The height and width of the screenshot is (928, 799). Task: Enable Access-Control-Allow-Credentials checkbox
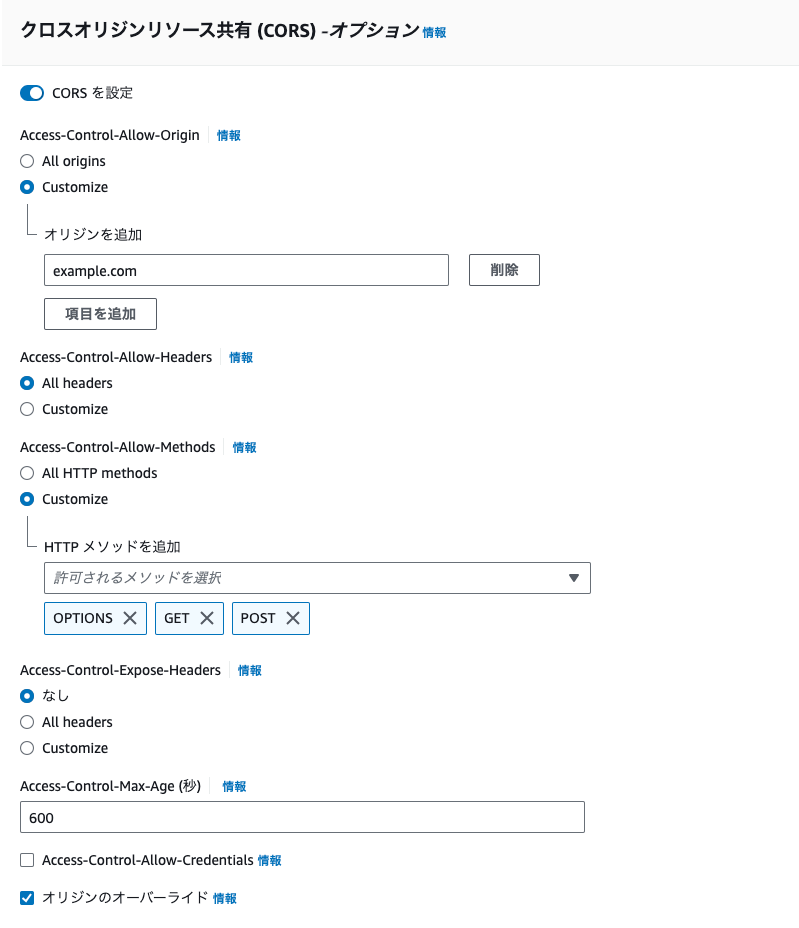click(x=27, y=860)
